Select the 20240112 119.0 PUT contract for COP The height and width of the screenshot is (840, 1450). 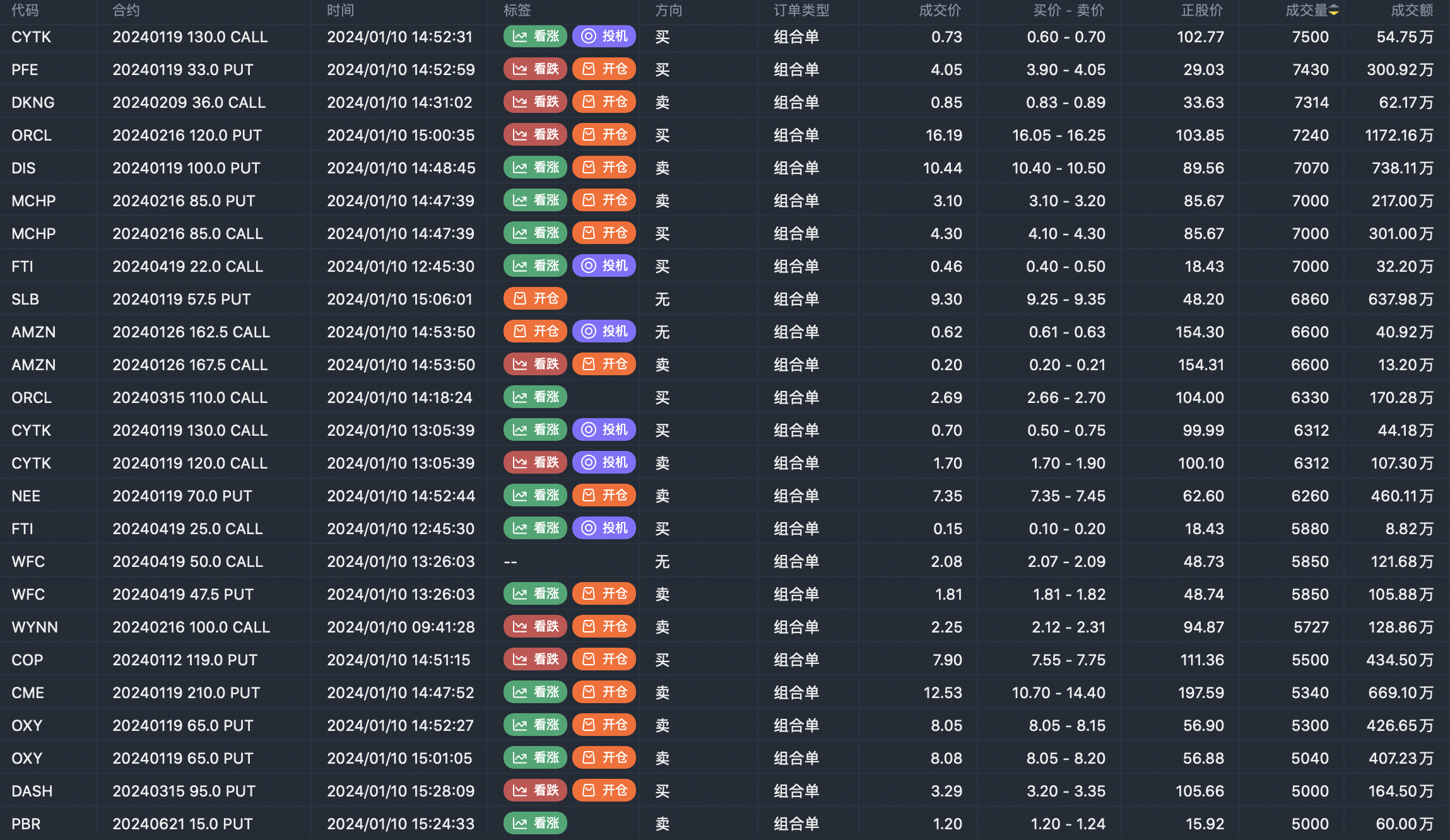pyautogui.click(x=185, y=660)
